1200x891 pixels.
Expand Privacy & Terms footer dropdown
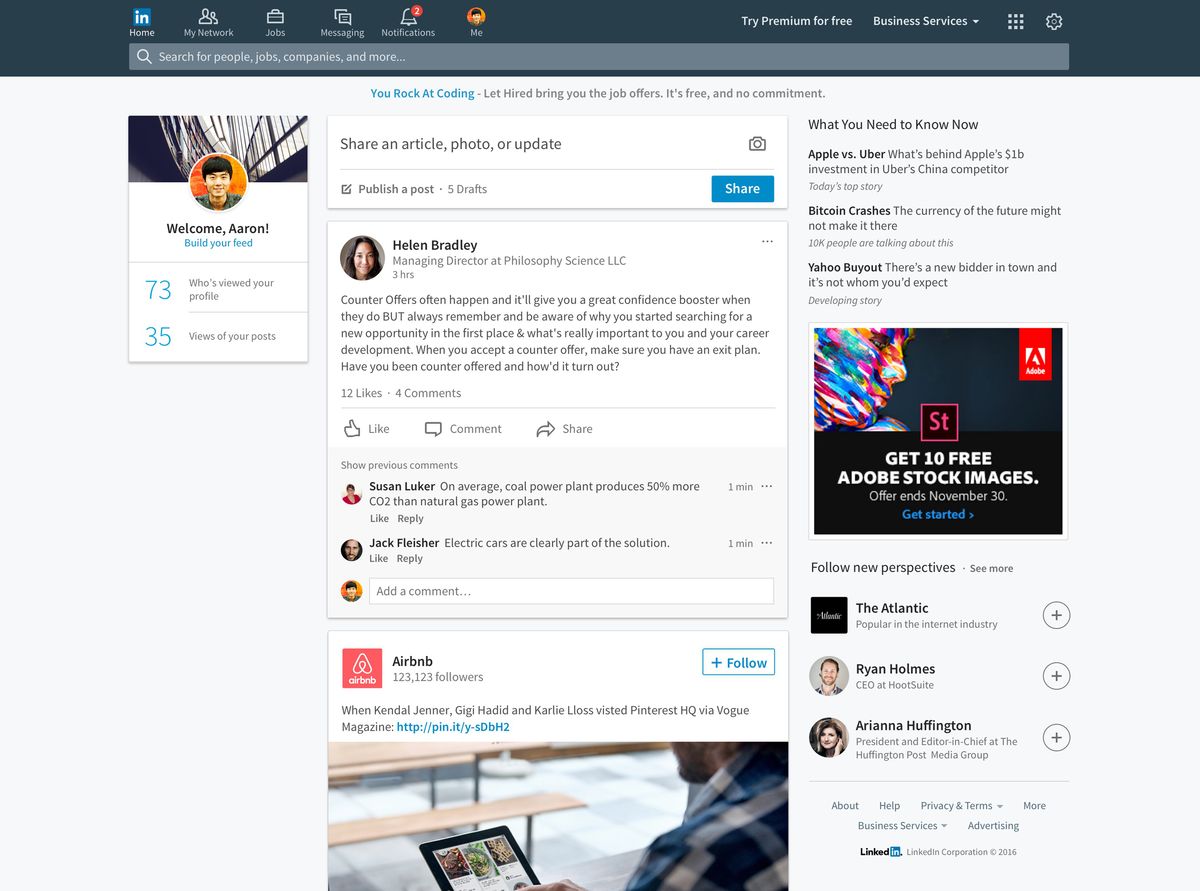pyautogui.click(x=962, y=806)
